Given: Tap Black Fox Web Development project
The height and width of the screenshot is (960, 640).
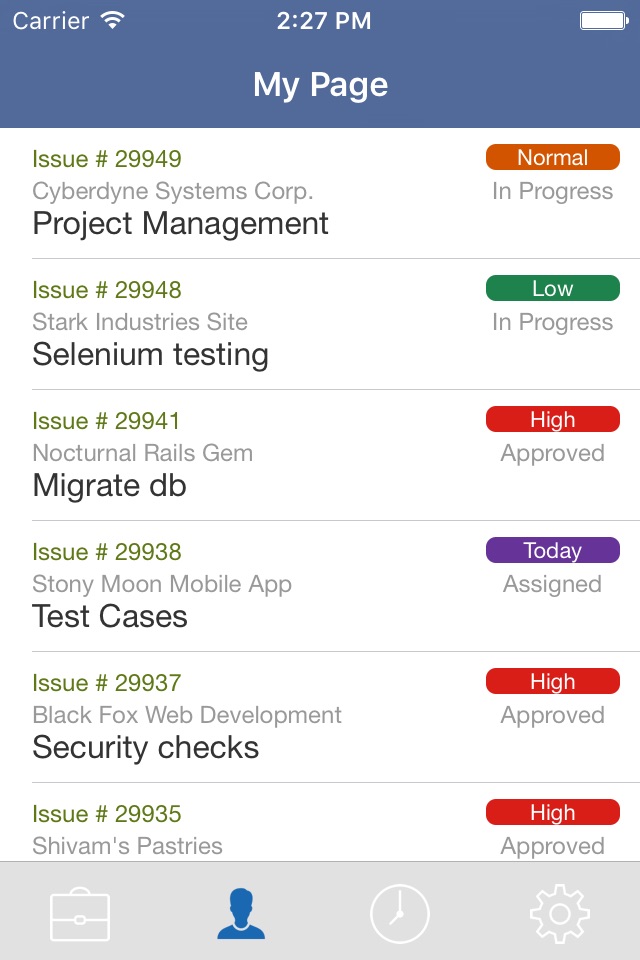Looking at the screenshot, I should pyautogui.click(x=187, y=715).
